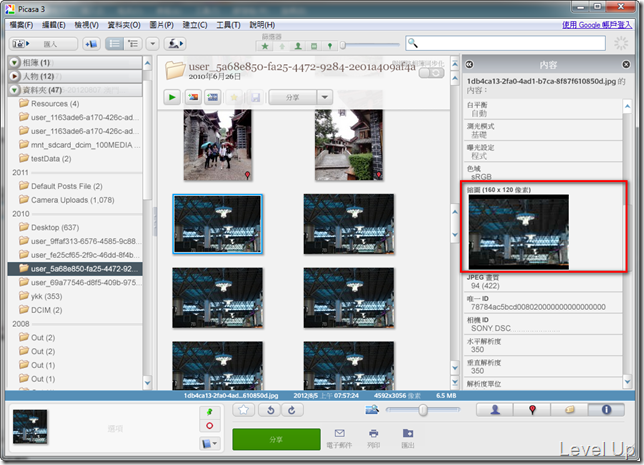The width and height of the screenshot is (644, 465).
Task: Click the Google account sign-in link
Action: click(x=597, y=25)
